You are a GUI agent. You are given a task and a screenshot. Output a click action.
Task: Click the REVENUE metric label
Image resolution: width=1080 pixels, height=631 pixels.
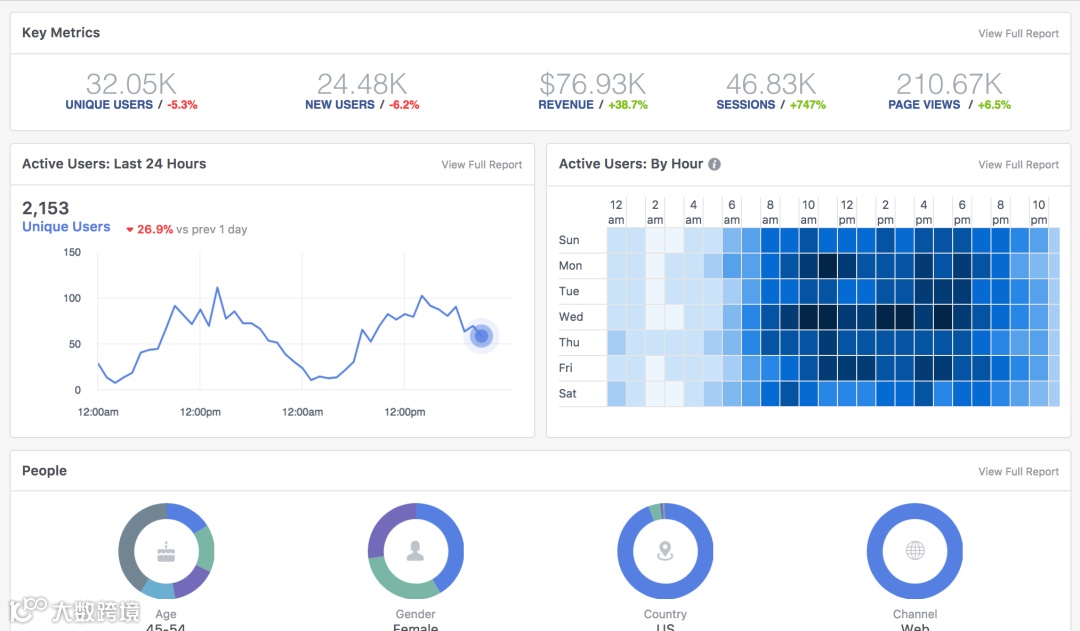point(565,105)
